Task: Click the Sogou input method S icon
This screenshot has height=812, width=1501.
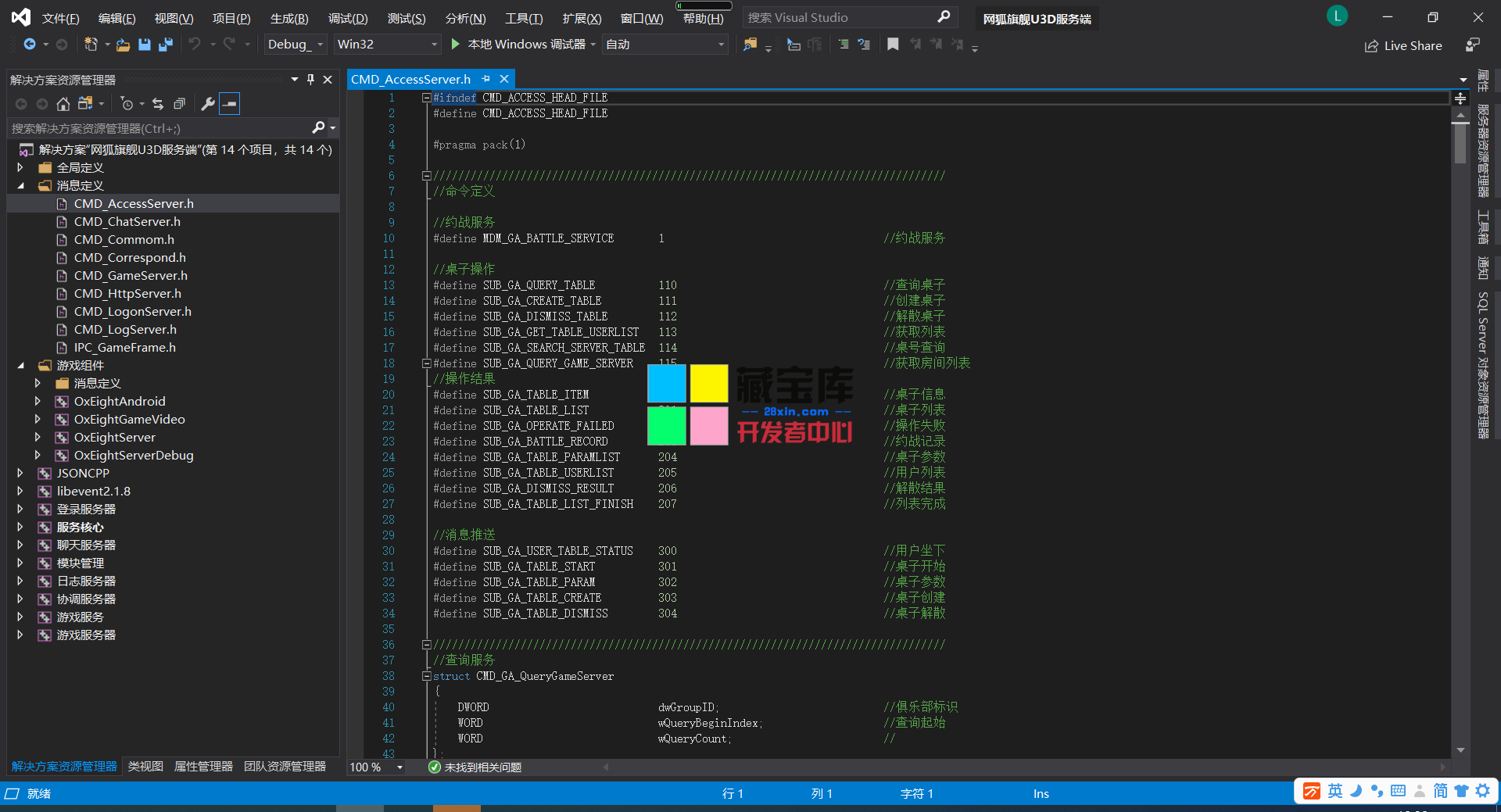Action: [1312, 791]
